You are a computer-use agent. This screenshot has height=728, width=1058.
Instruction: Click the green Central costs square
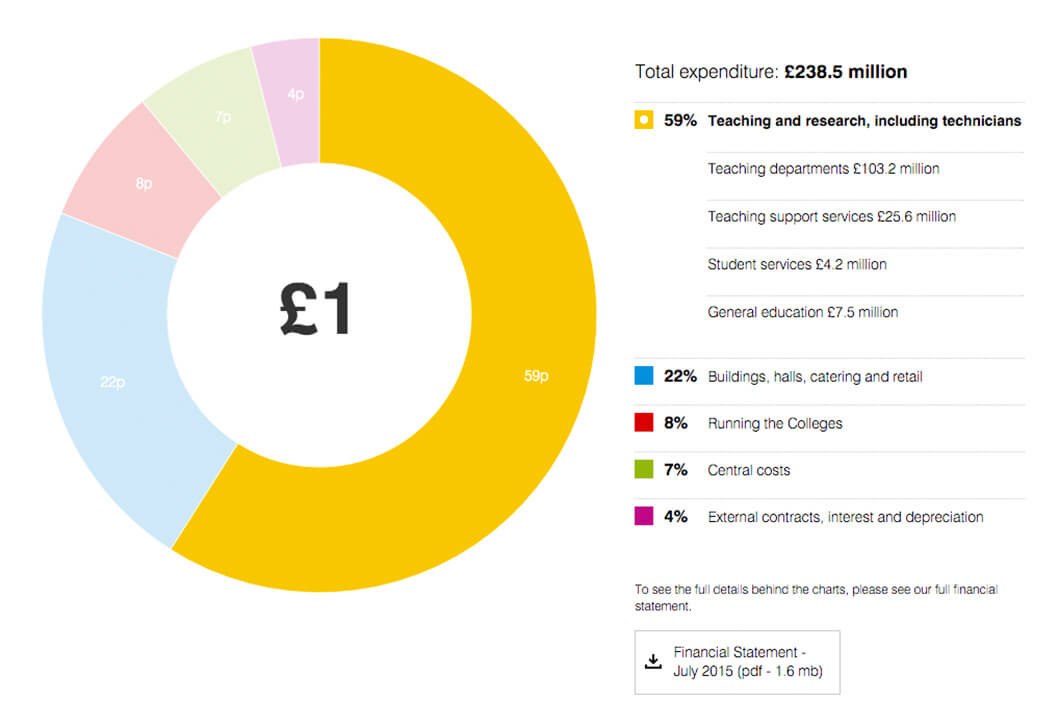644,470
